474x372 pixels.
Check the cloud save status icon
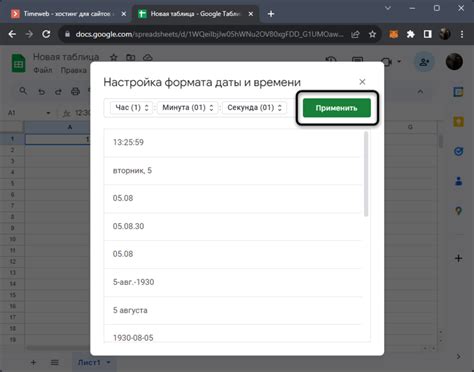click(148, 58)
